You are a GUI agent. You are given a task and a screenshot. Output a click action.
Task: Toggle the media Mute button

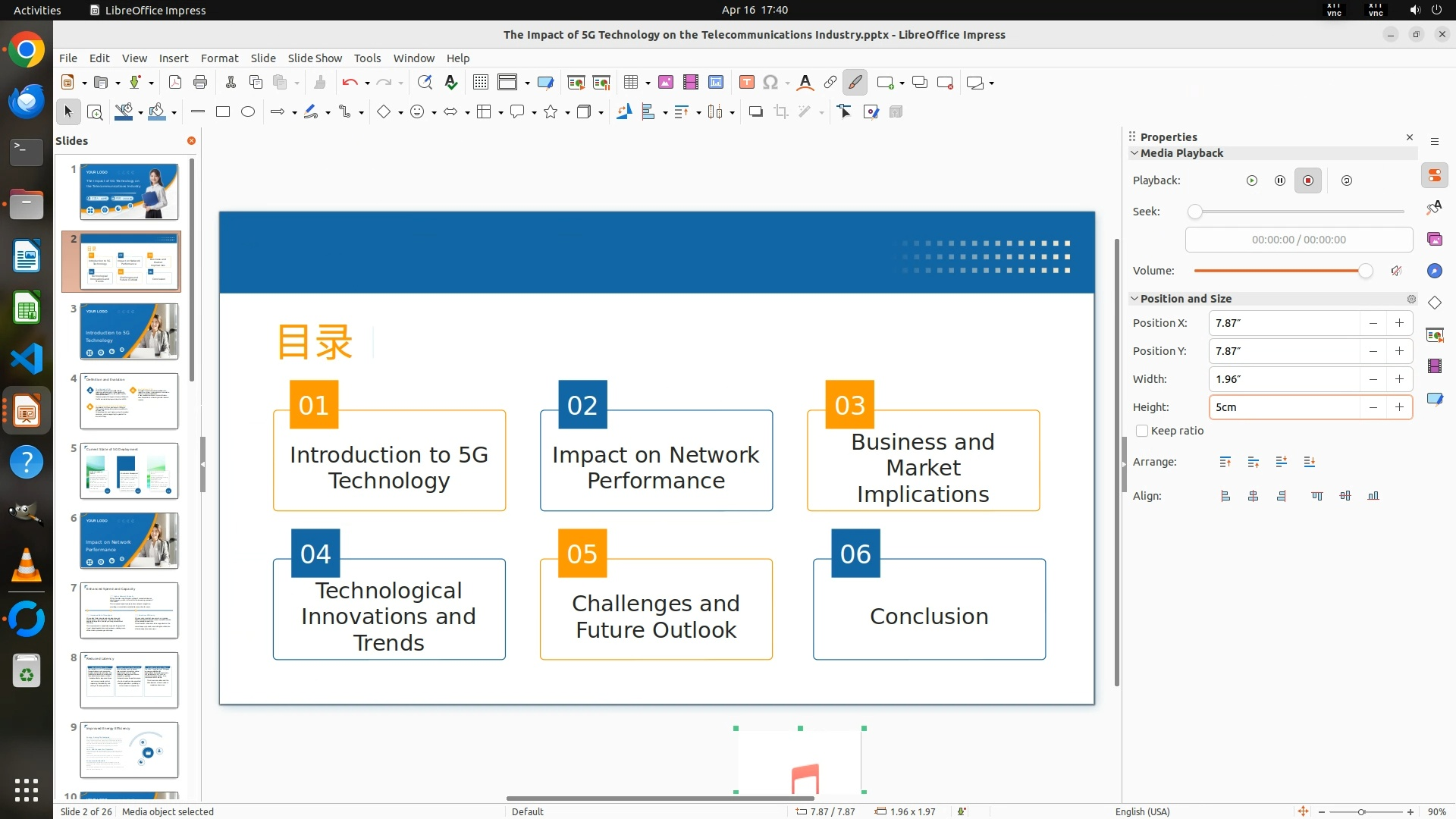pyautogui.click(x=1396, y=271)
